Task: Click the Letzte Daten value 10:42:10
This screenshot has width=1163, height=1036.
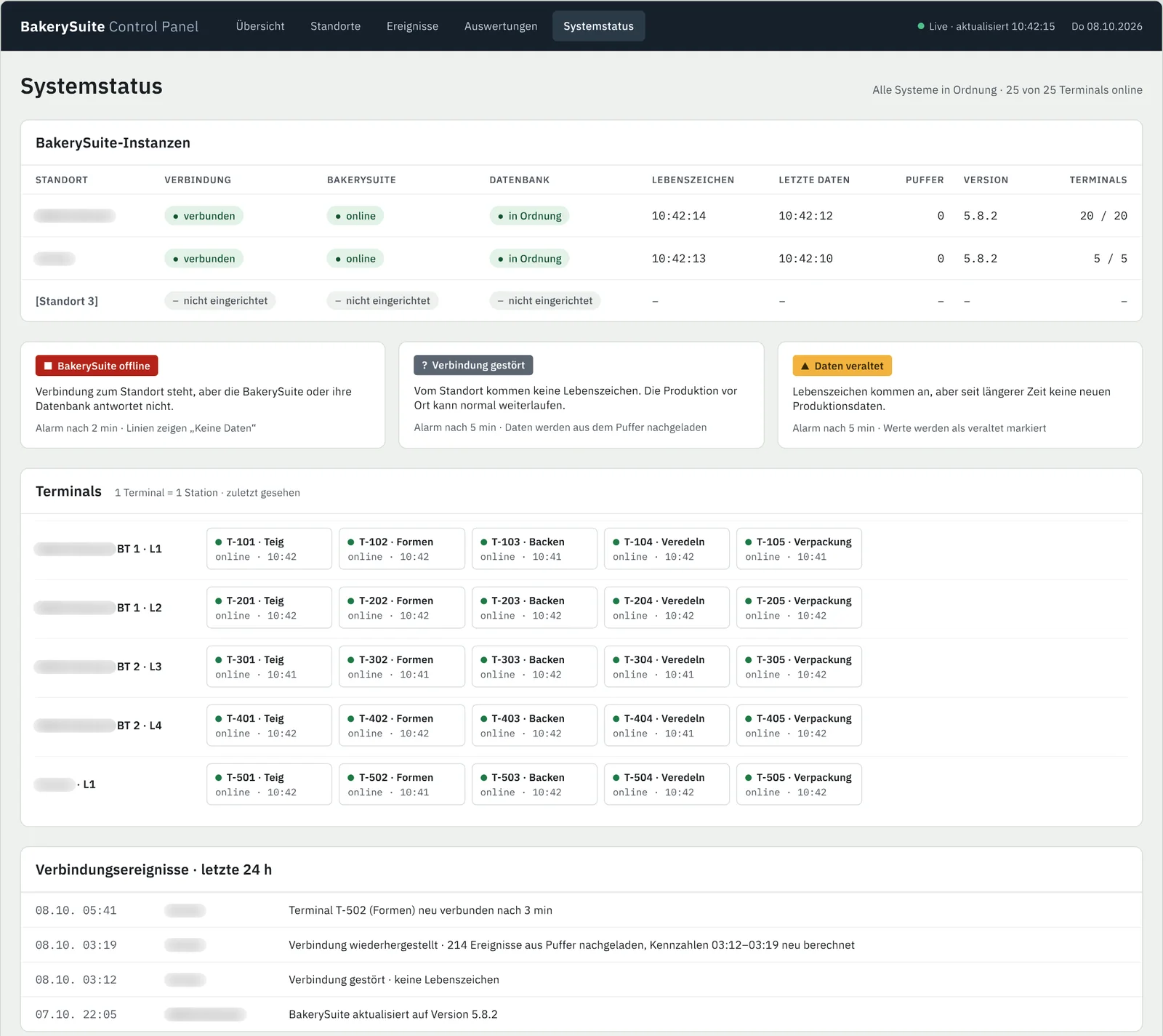Action: click(x=805, y=259)
